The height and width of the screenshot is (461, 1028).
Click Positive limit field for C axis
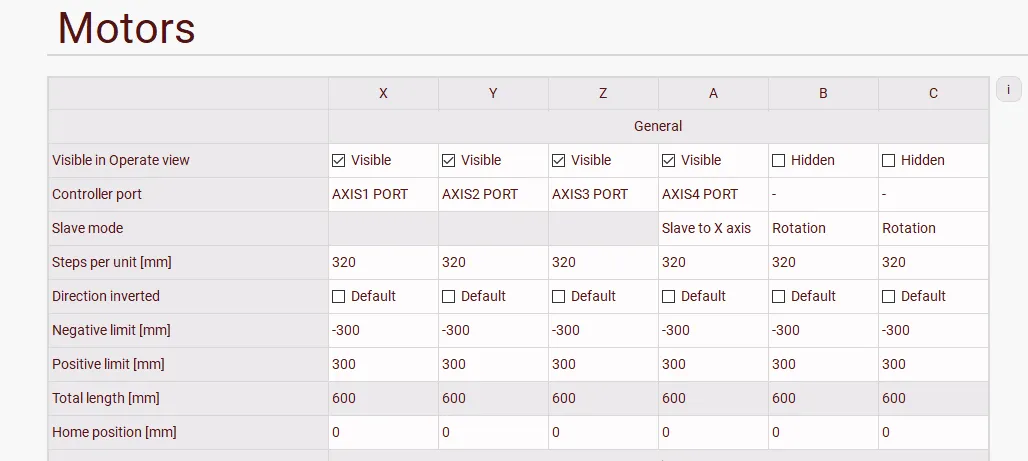[x=934, y=365]
